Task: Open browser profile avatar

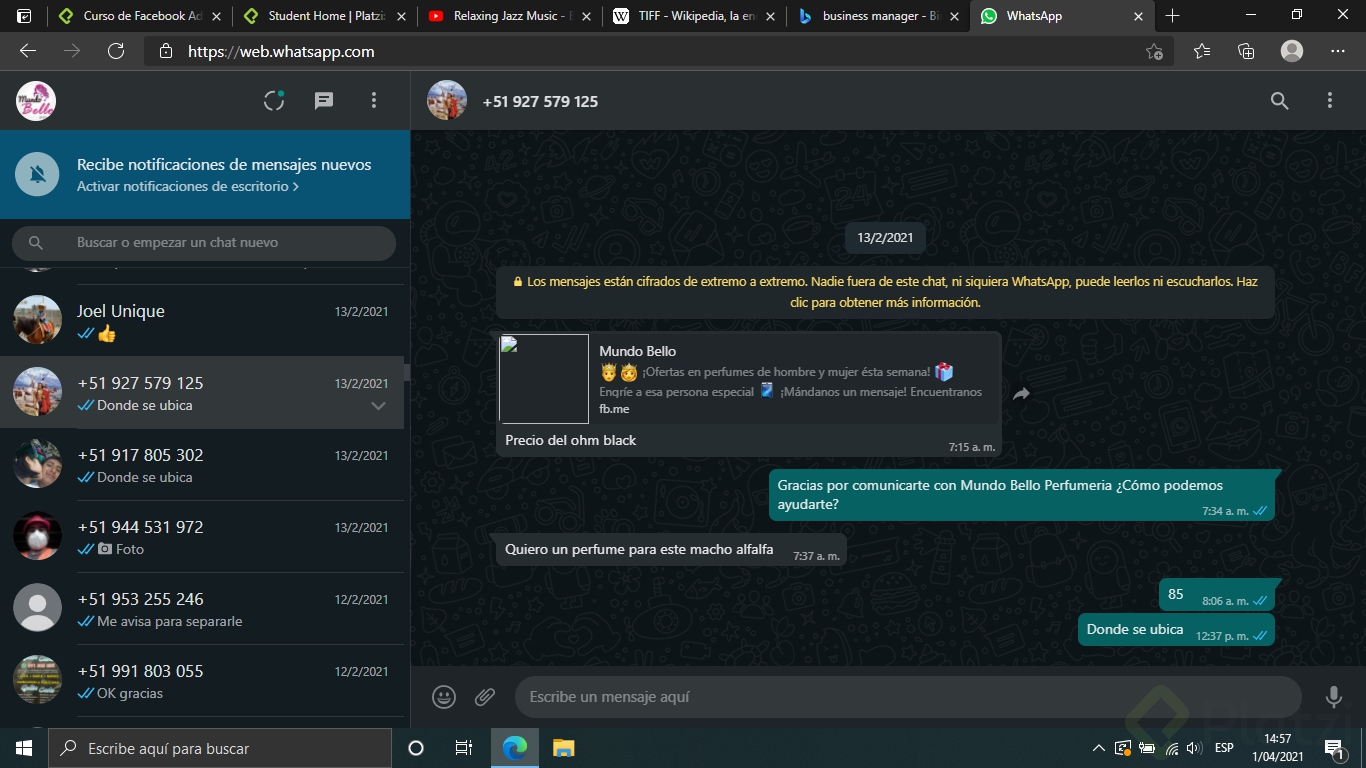Action: coord(1292,51)
